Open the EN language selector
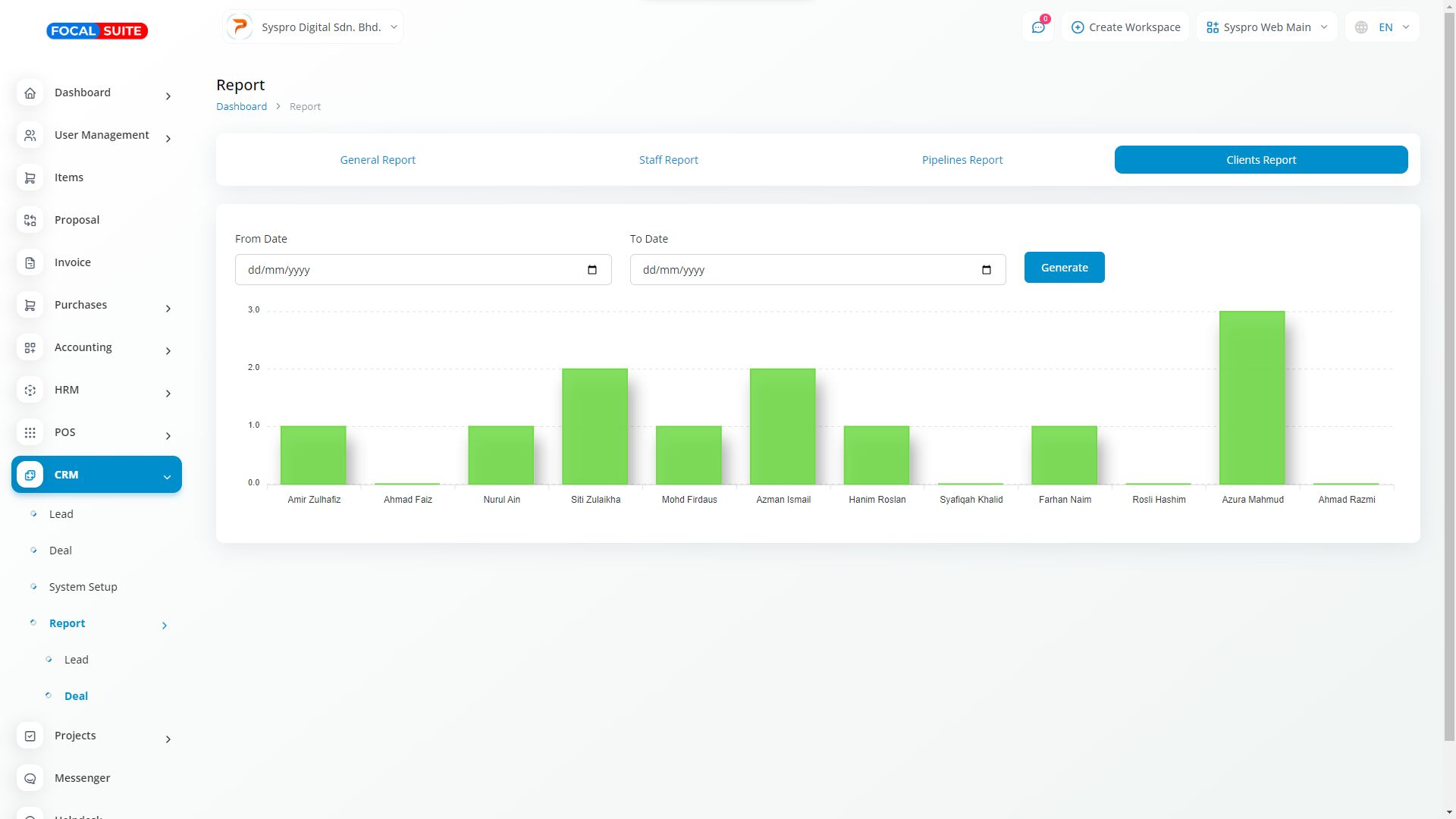This screenshot has height=819, width=1456. click(x=1382, y=27)
